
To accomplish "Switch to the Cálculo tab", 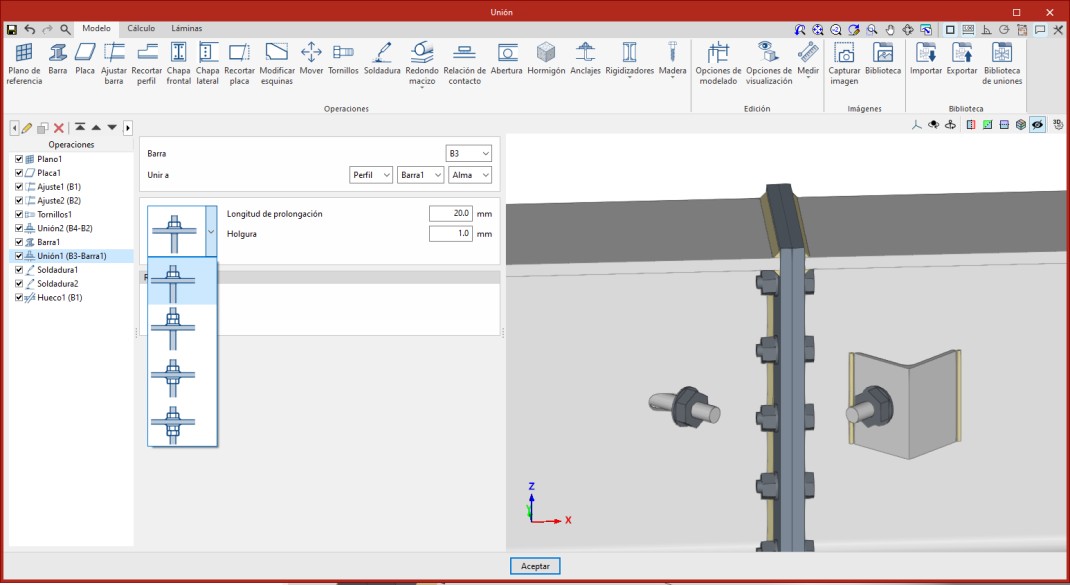I will [140, 29].
